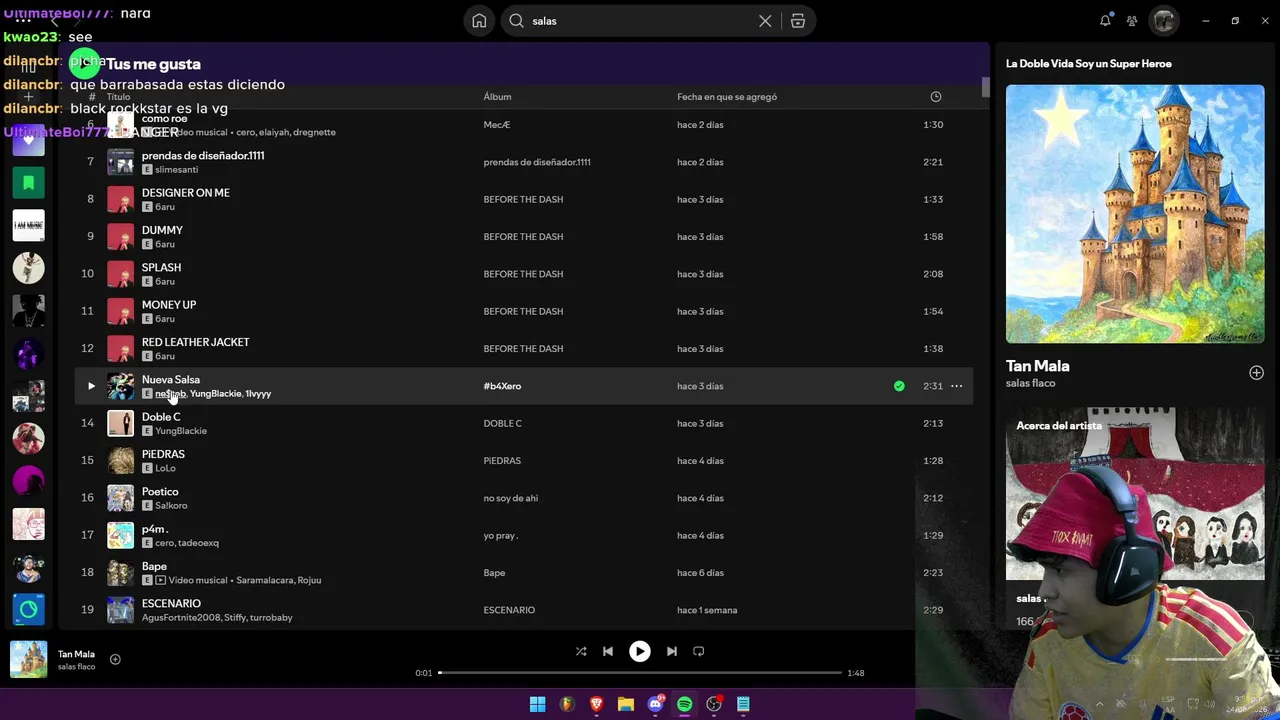Open Discord from taskbar
The width and height of the screenshot is (1280, 720).
click(655, 704)
